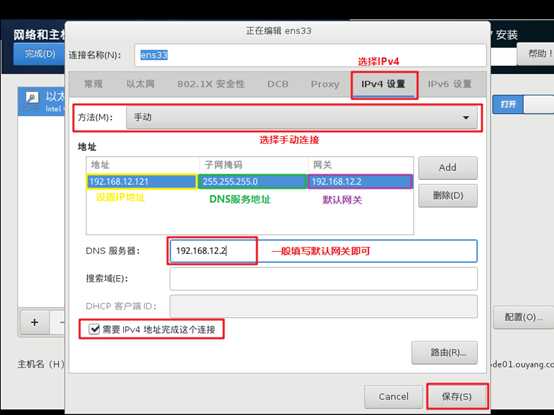Toggle the 打开 network switch
Screen dimensions: 554x415
[523, 104]
